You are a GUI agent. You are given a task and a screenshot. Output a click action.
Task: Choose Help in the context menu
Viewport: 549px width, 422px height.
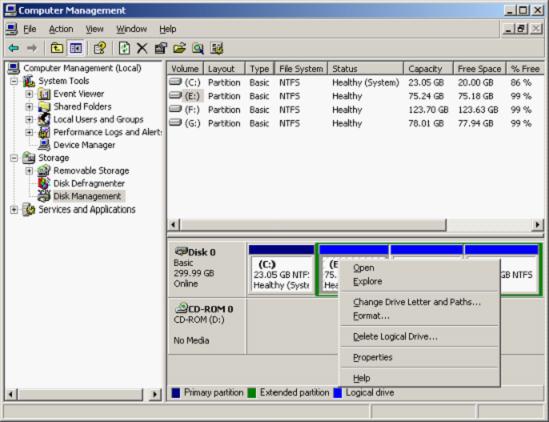tap(419, 378)
